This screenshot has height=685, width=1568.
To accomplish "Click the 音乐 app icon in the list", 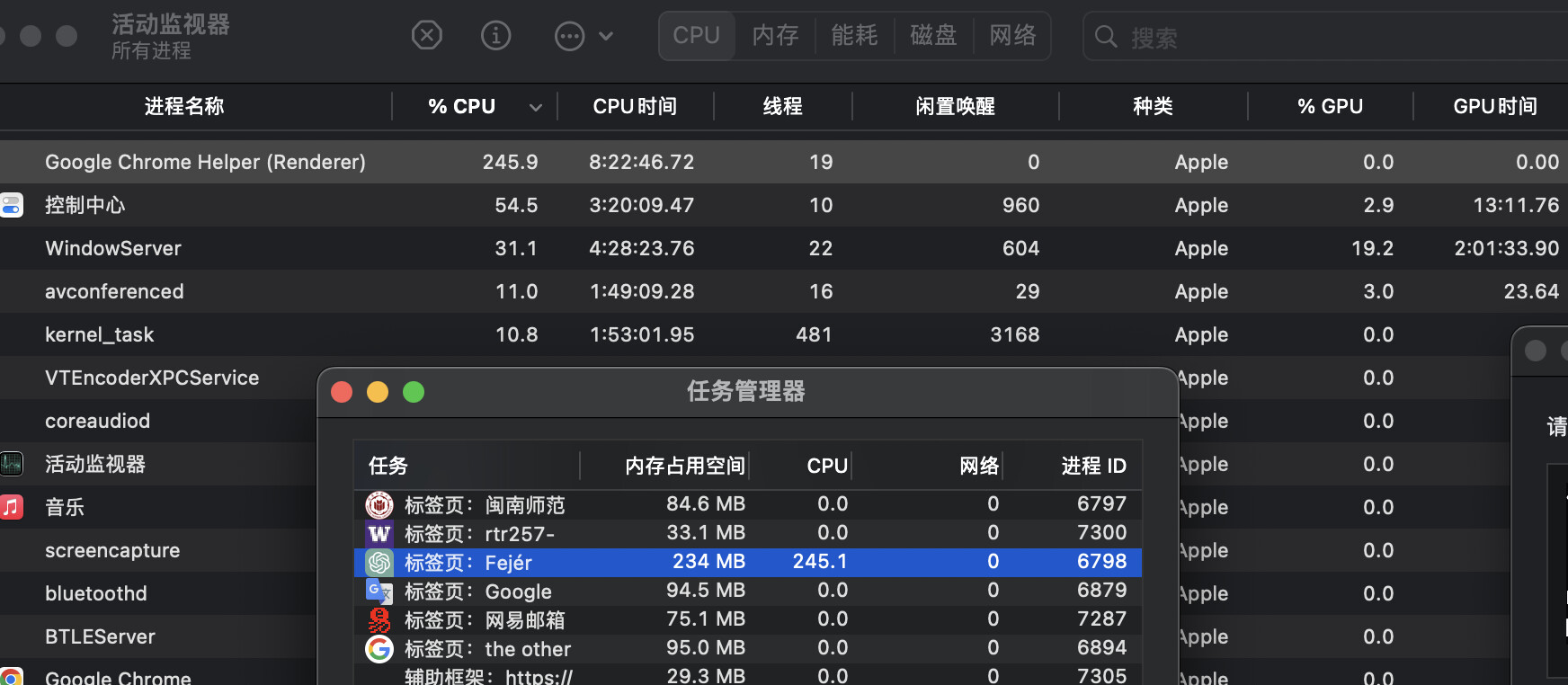I will pos(11,507).
